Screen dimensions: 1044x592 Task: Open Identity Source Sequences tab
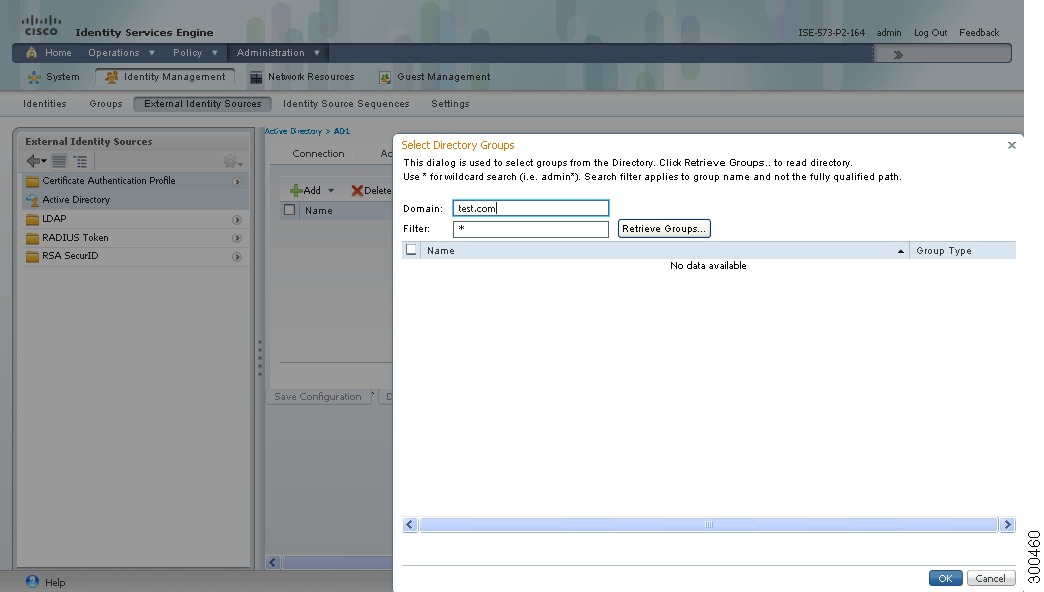coord(346,104)
